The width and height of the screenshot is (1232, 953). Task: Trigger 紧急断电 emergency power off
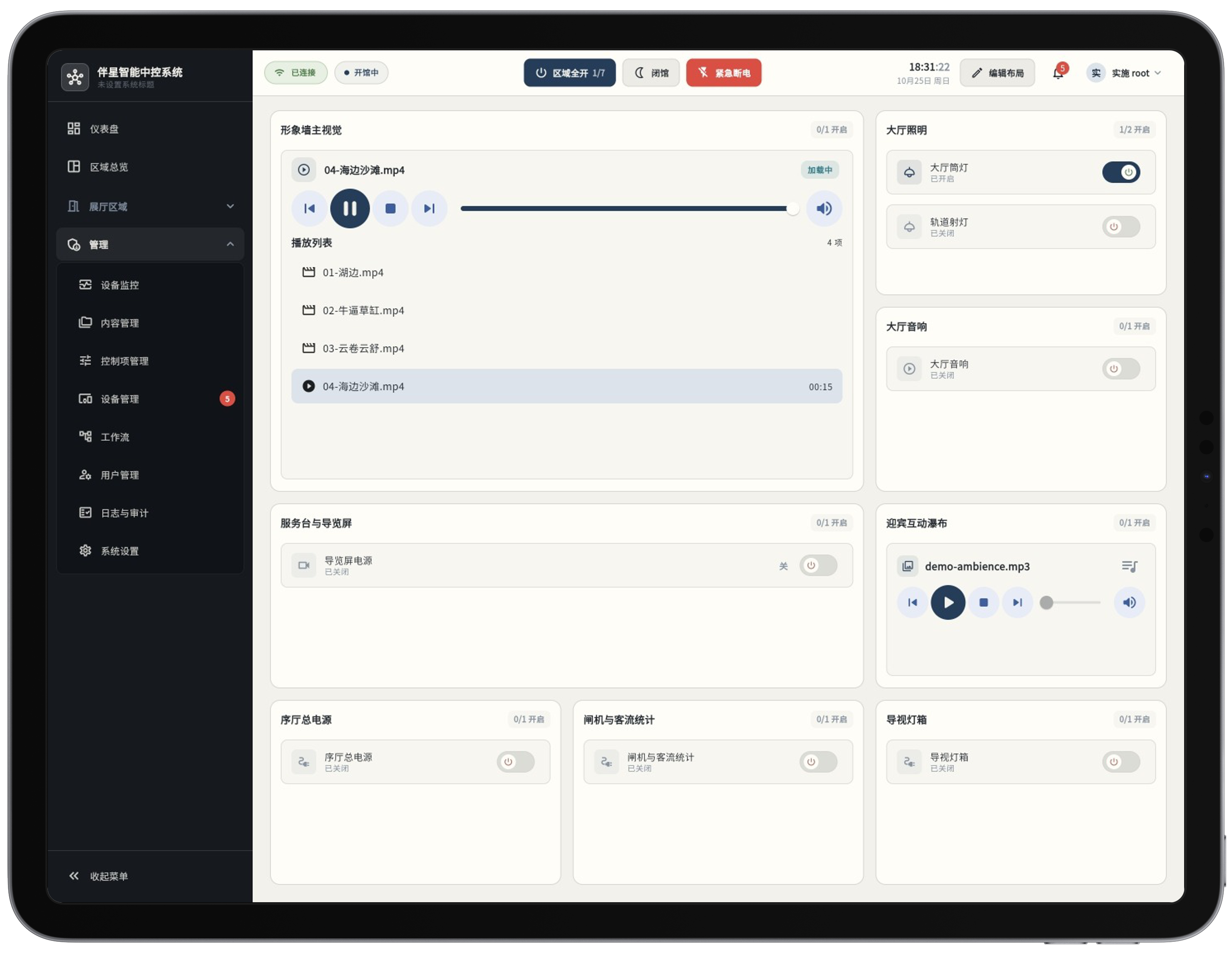click(724, 73)
